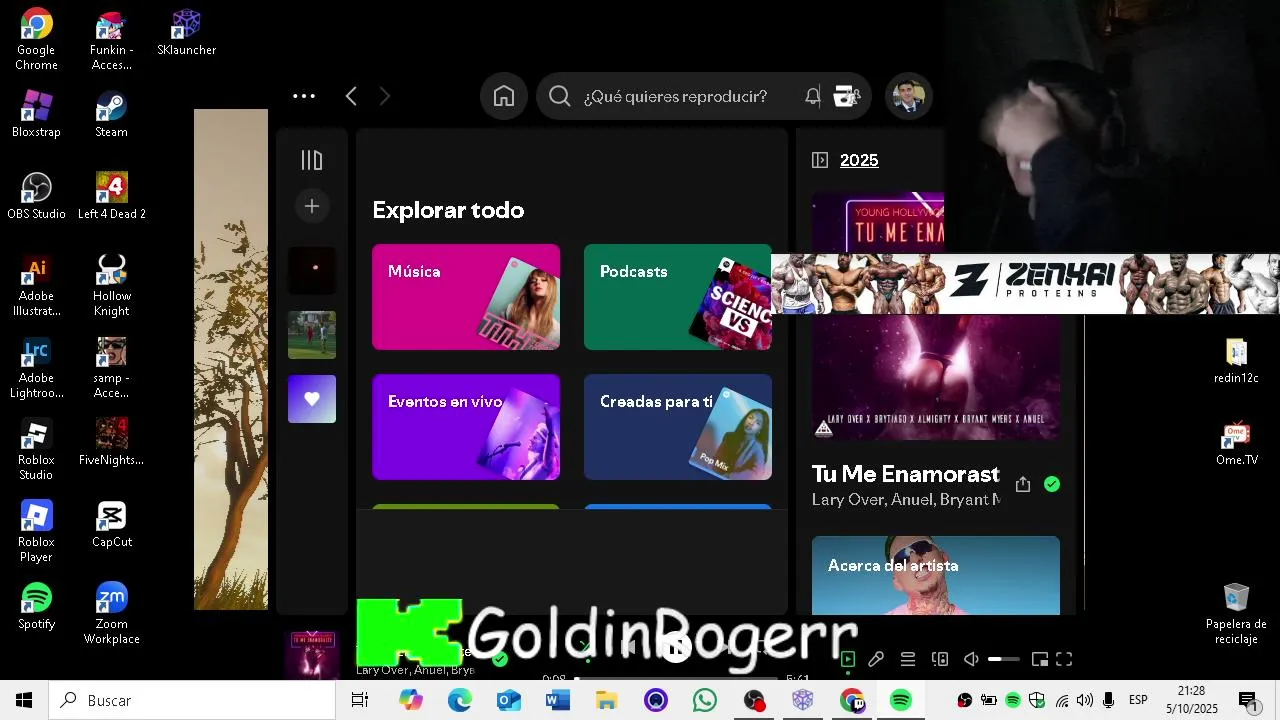Click into ¿Qué quieres reproducir? search field

pos(675,96)
